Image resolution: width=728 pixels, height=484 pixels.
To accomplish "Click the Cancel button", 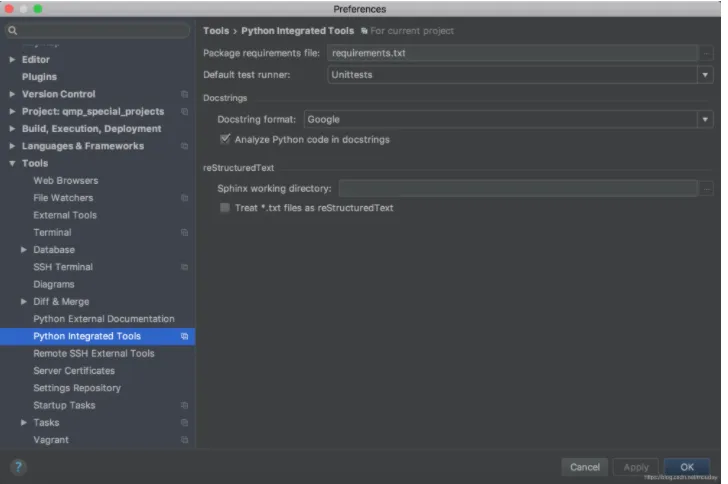I will pos(584,467).
